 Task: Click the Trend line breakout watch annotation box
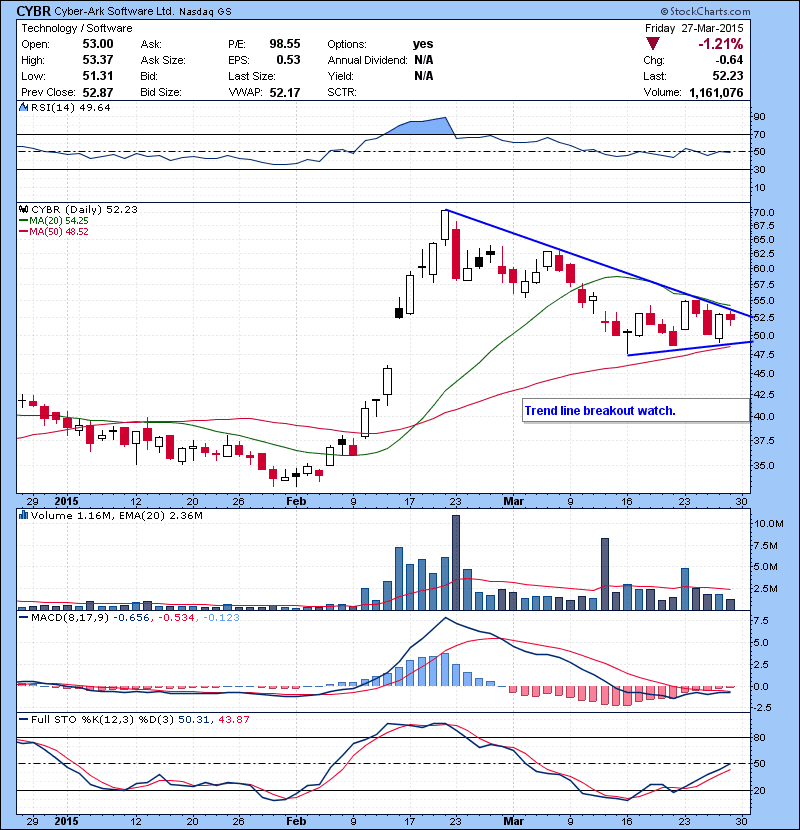(636, 410)
